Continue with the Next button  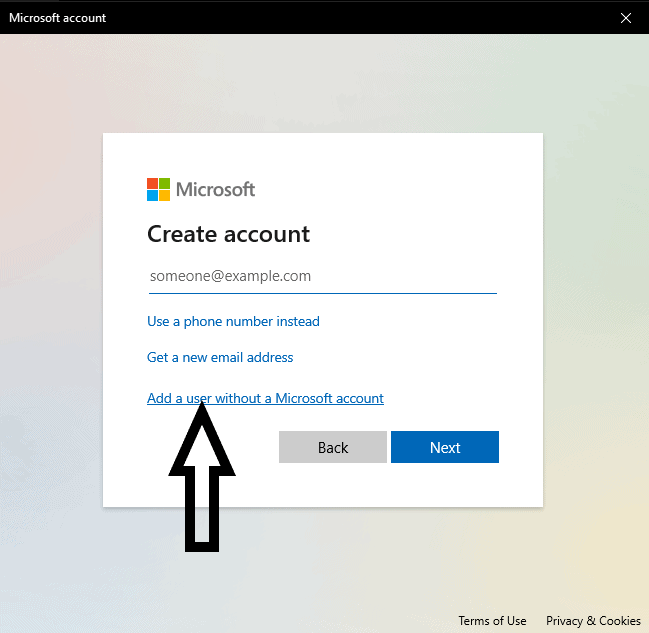click(x=445, y=447)
